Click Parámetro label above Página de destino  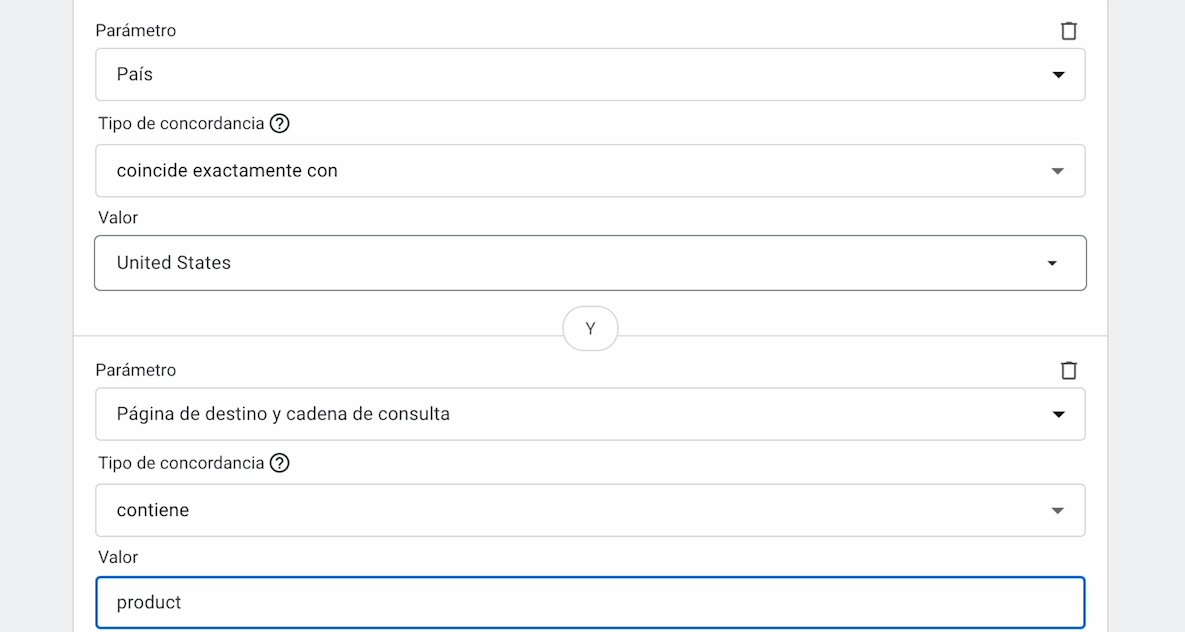pyautogui.click(x=136, y=371)
